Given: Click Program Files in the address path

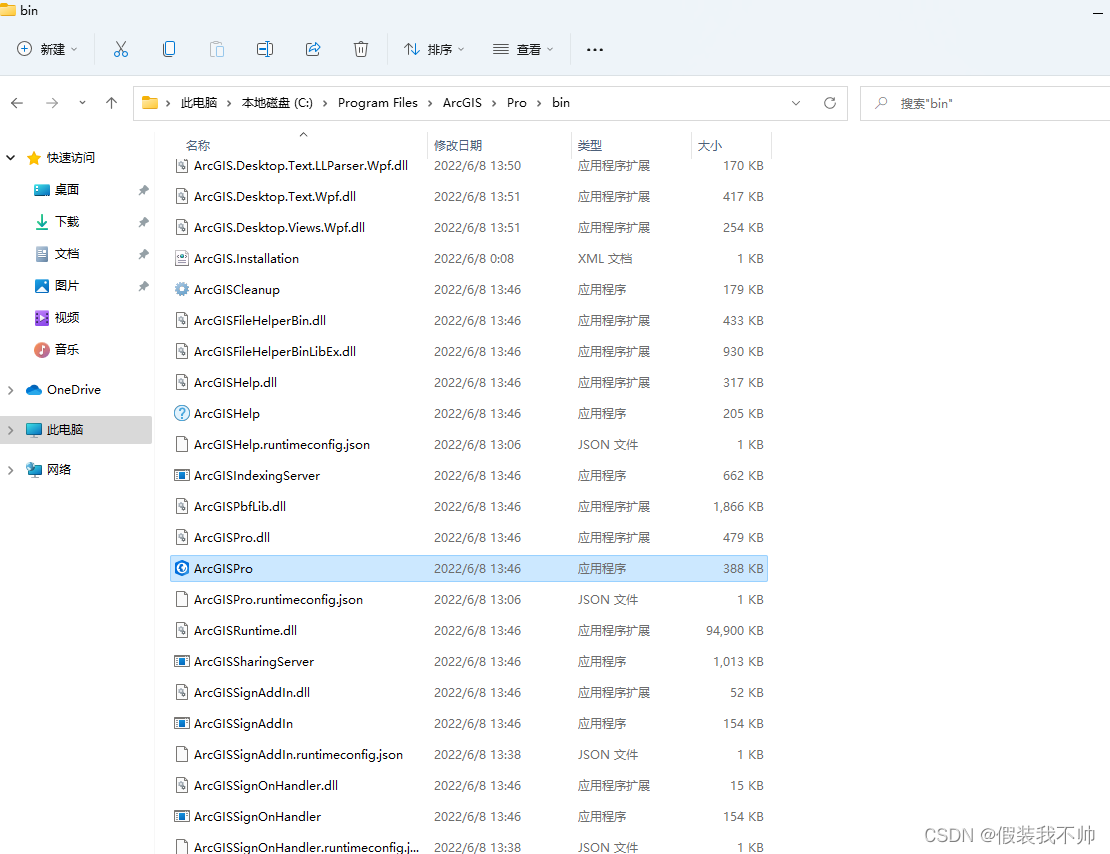Looking at the screenshot, I should click(378, 103).
